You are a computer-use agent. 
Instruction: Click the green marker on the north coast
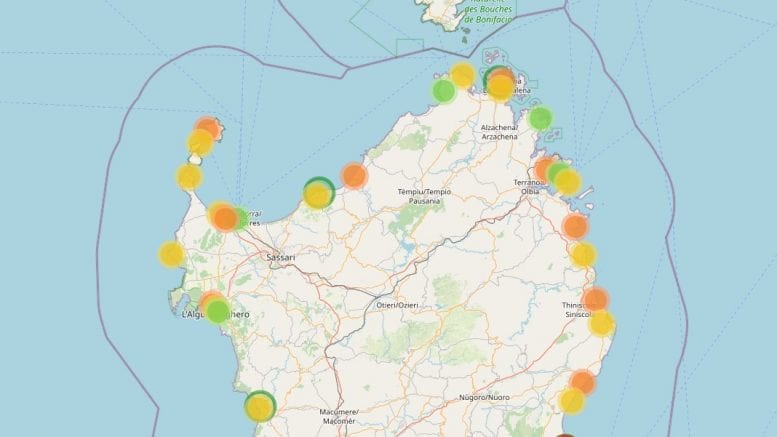click(x=444, y=91)
